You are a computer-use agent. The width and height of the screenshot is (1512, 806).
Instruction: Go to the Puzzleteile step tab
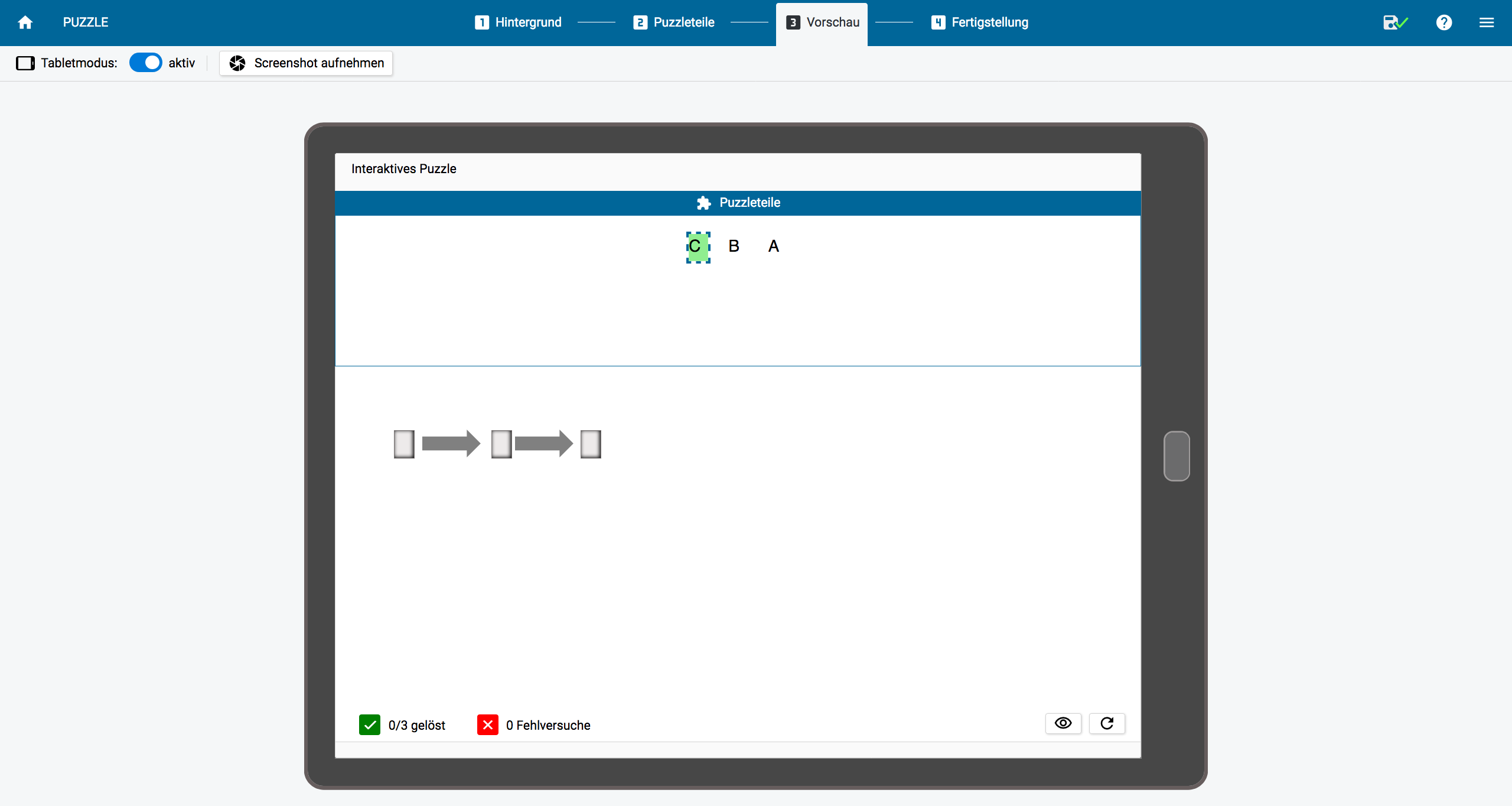tap(674, 22)
